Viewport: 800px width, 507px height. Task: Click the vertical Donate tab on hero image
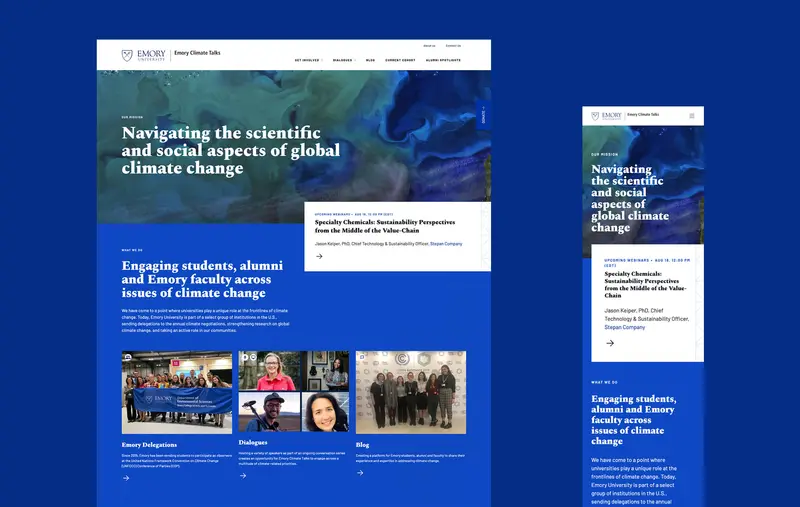click(483, 115)
